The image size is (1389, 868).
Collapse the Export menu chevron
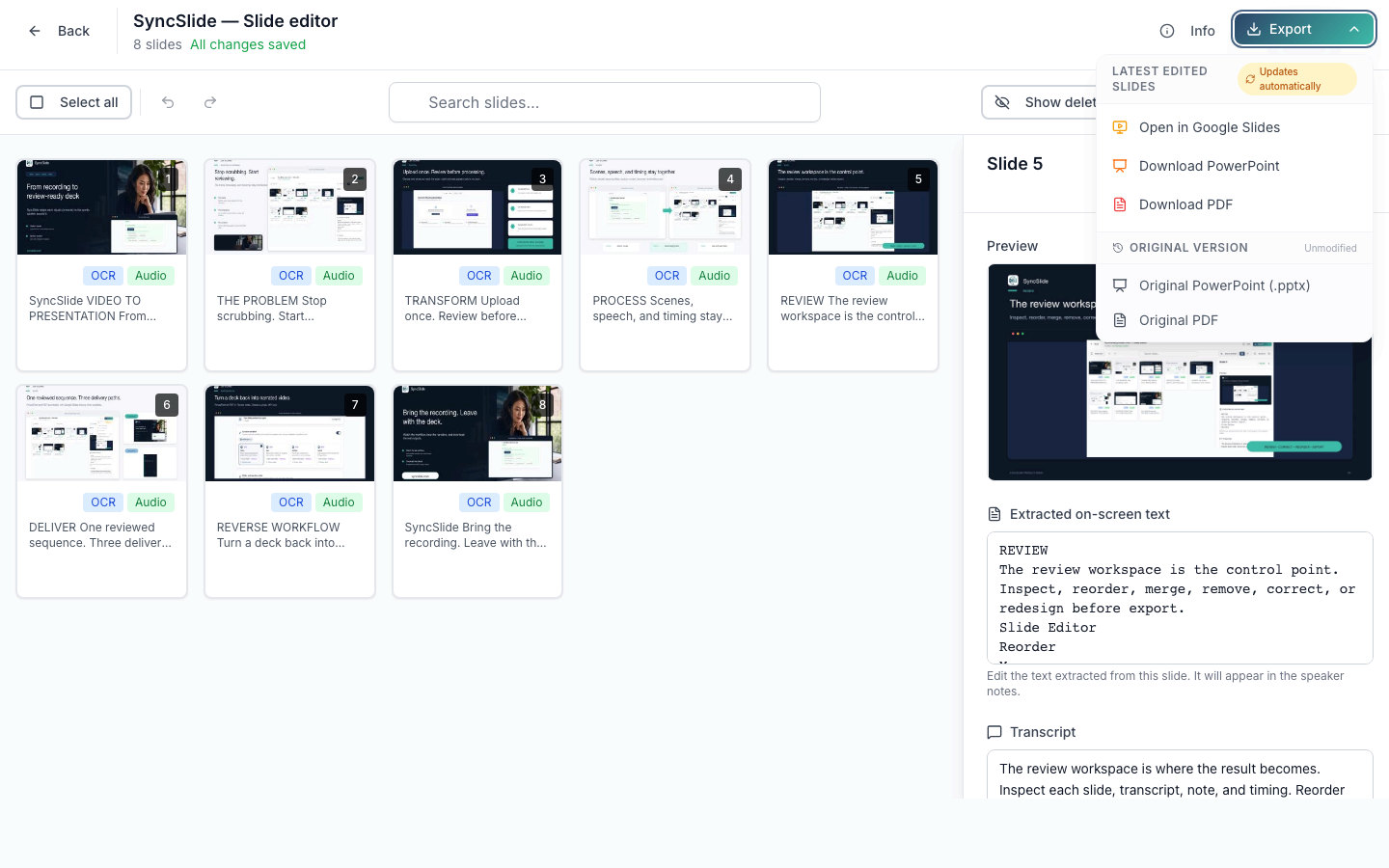point(1354,29)
